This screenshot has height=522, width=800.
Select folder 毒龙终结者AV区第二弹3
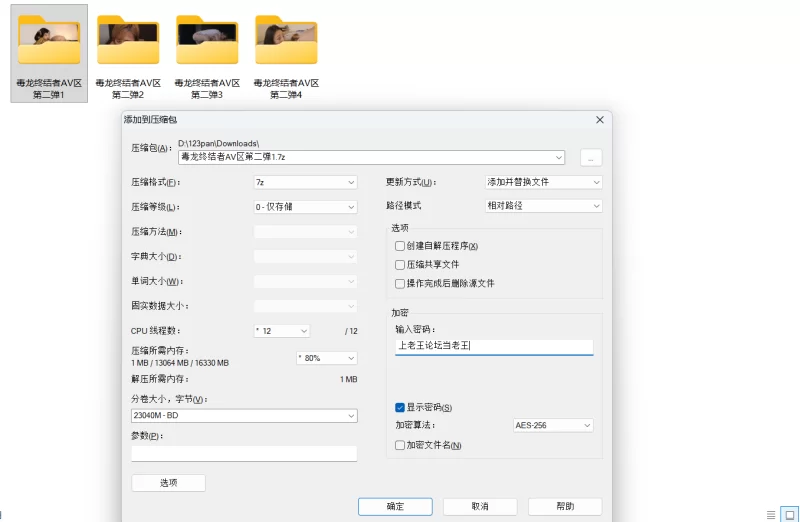click(x=207, y=54)
